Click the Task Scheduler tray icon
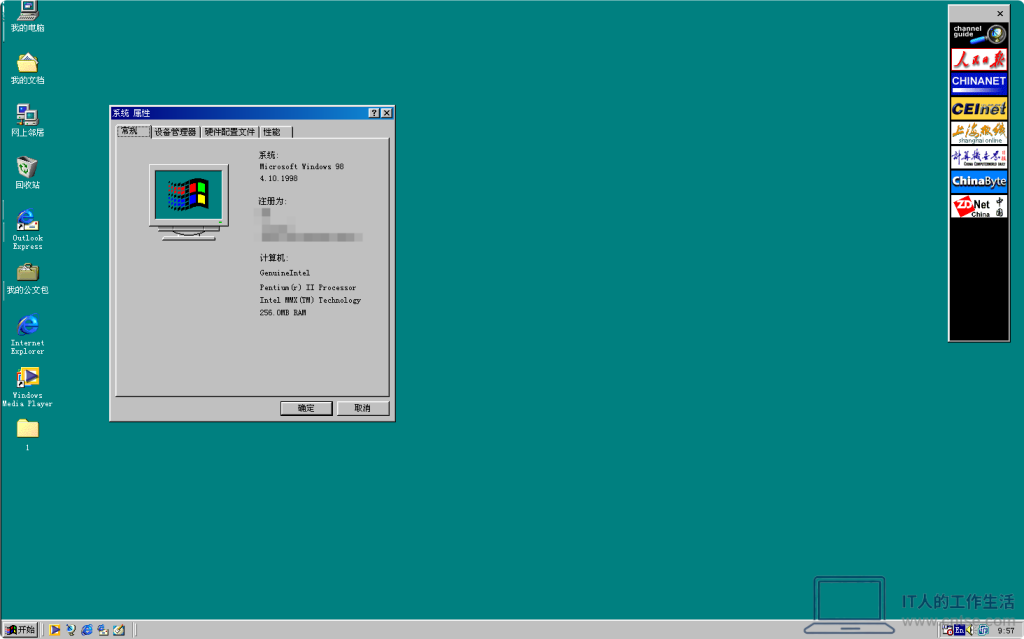This screenshot has width=1024, height=639. [947, 631]
